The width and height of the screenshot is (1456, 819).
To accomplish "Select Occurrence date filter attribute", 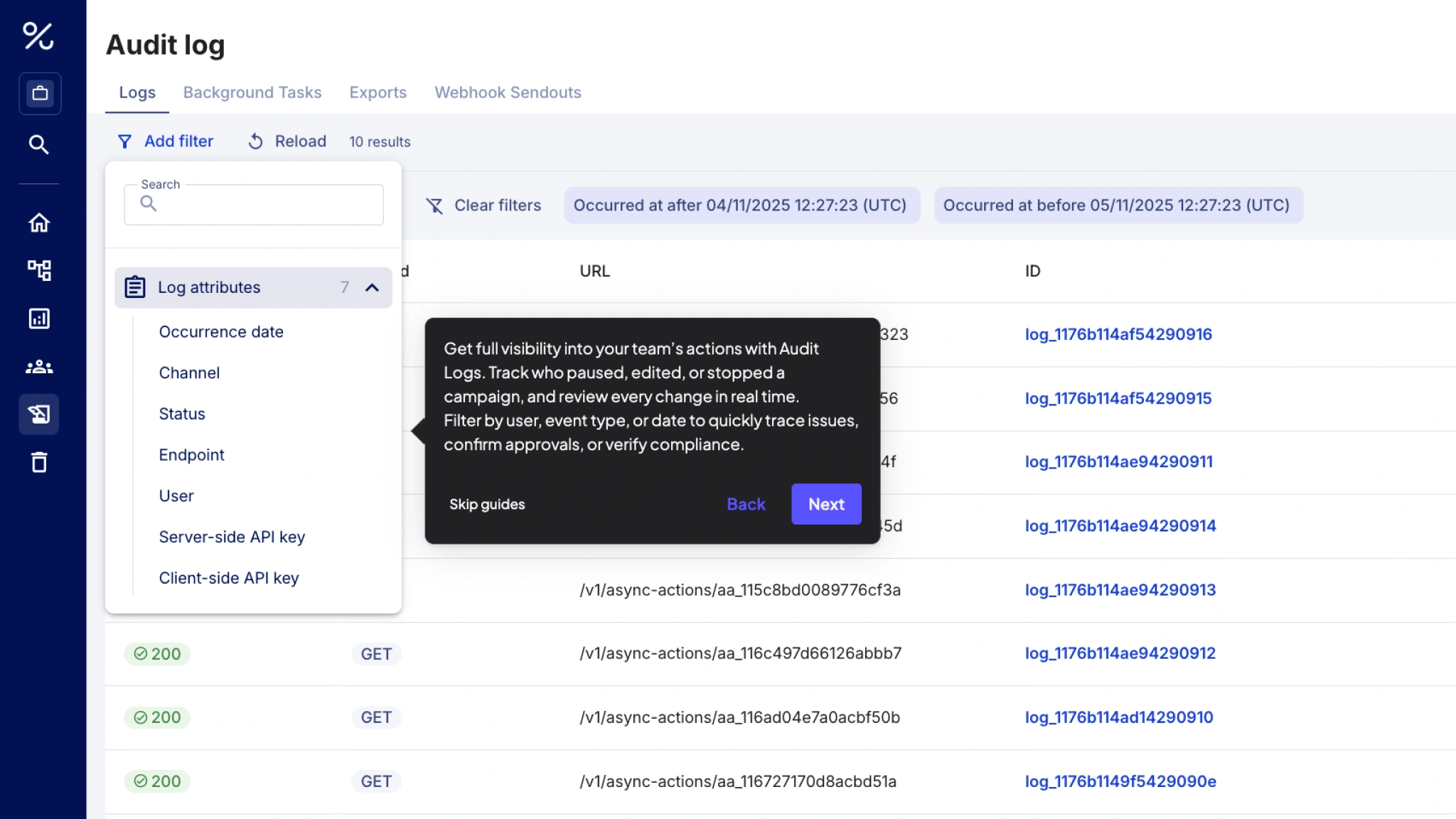I will click(x=221, y=332).
